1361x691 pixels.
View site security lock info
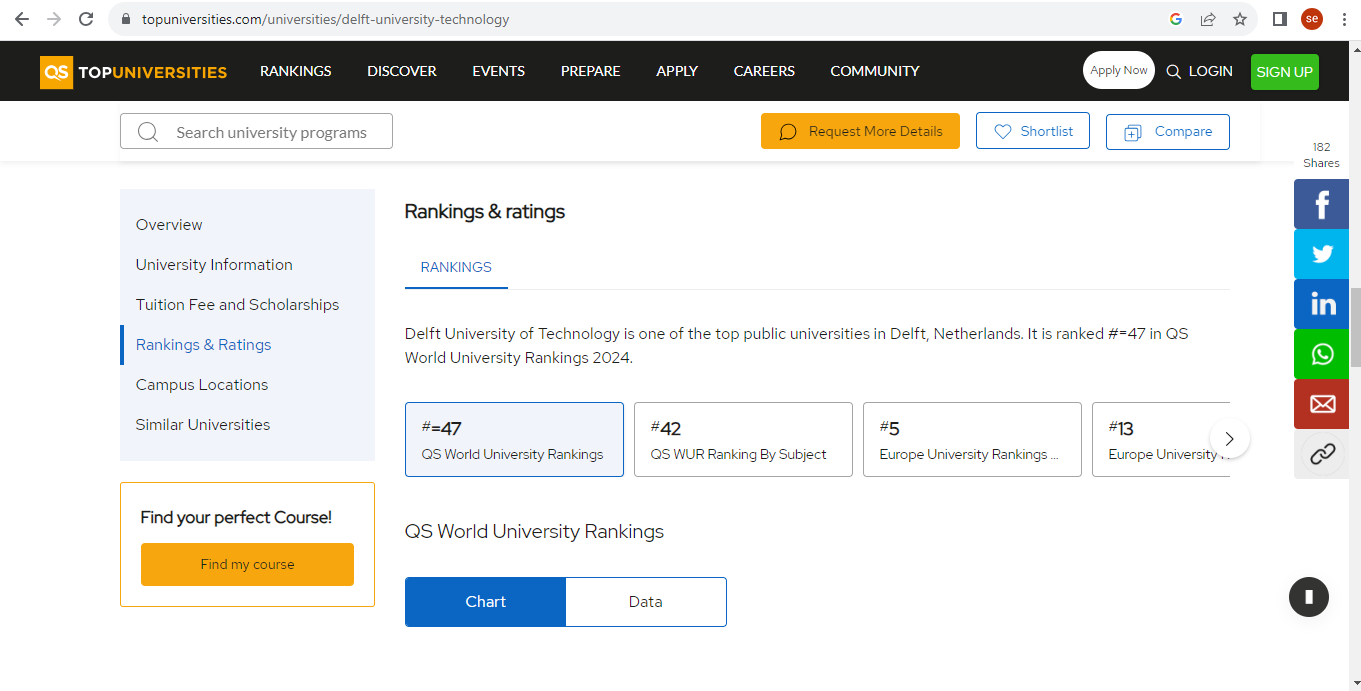point(125,19)
